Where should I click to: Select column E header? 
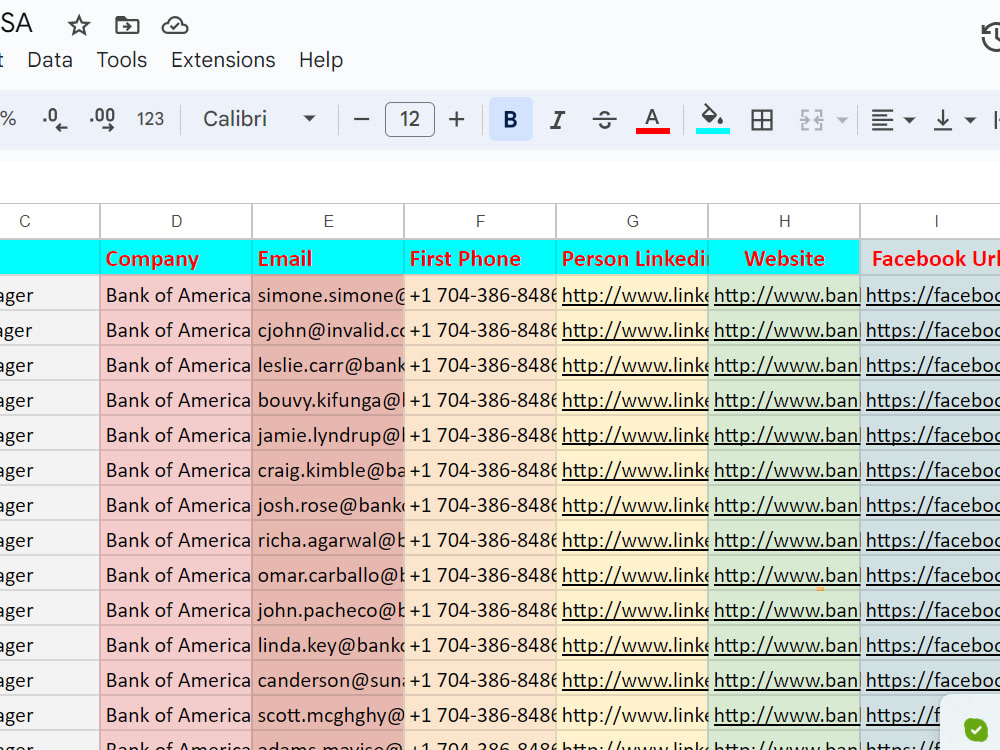(x=328, y=221)
